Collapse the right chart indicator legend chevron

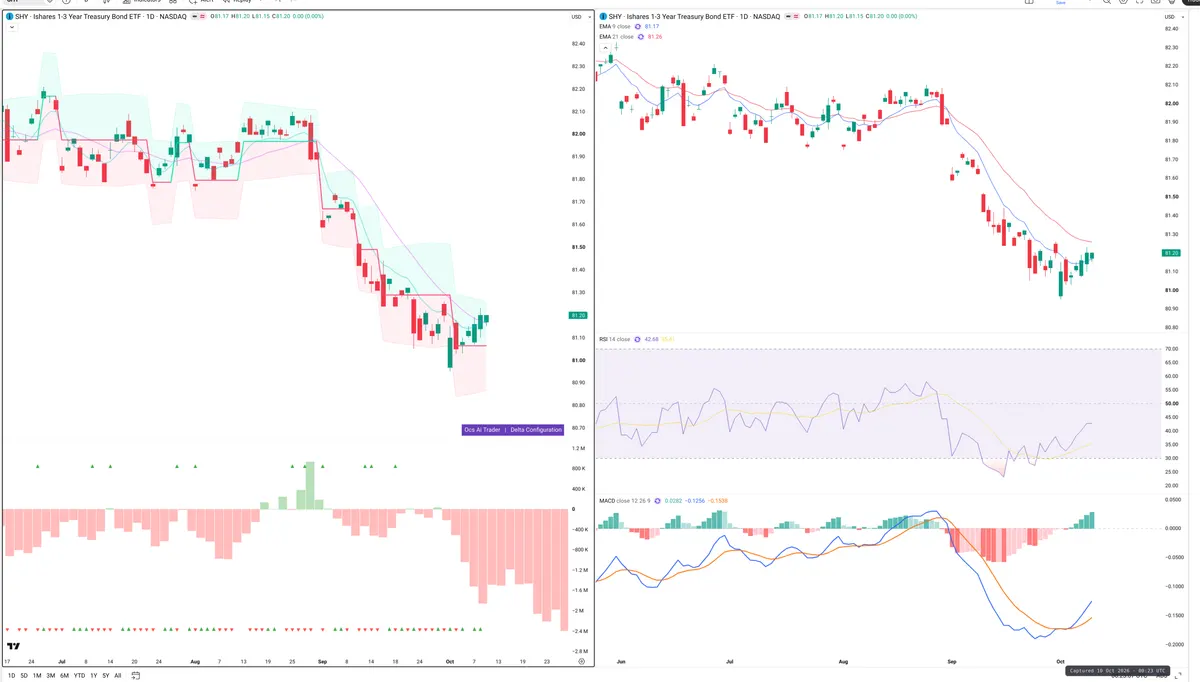click(603, 46)
